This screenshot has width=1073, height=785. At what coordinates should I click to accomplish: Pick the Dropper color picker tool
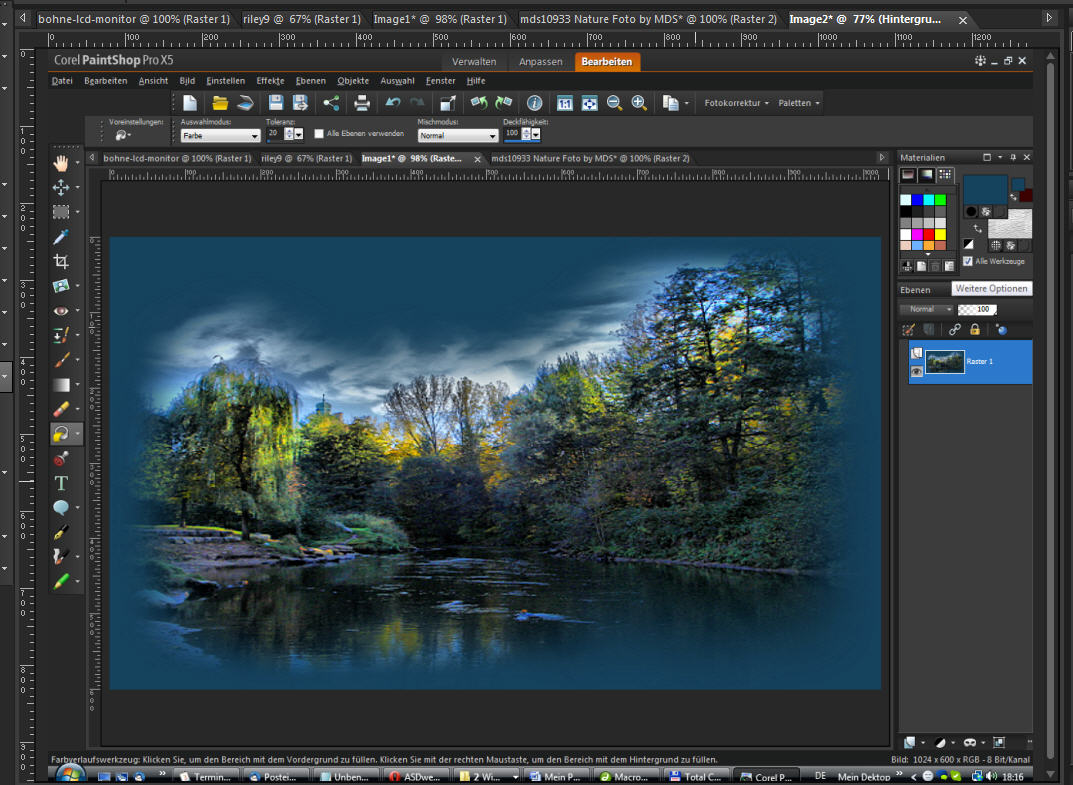coord(61,237)
